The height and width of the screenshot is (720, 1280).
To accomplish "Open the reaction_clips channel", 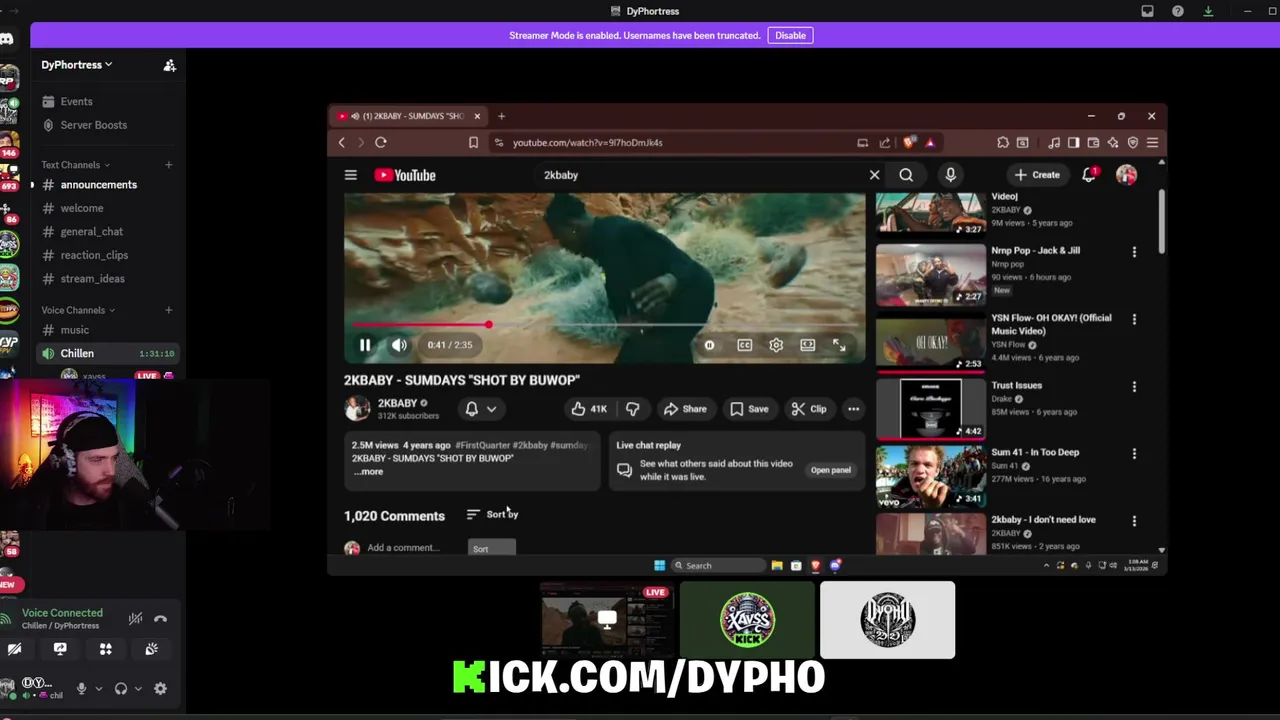I will [x=94, y=255].
